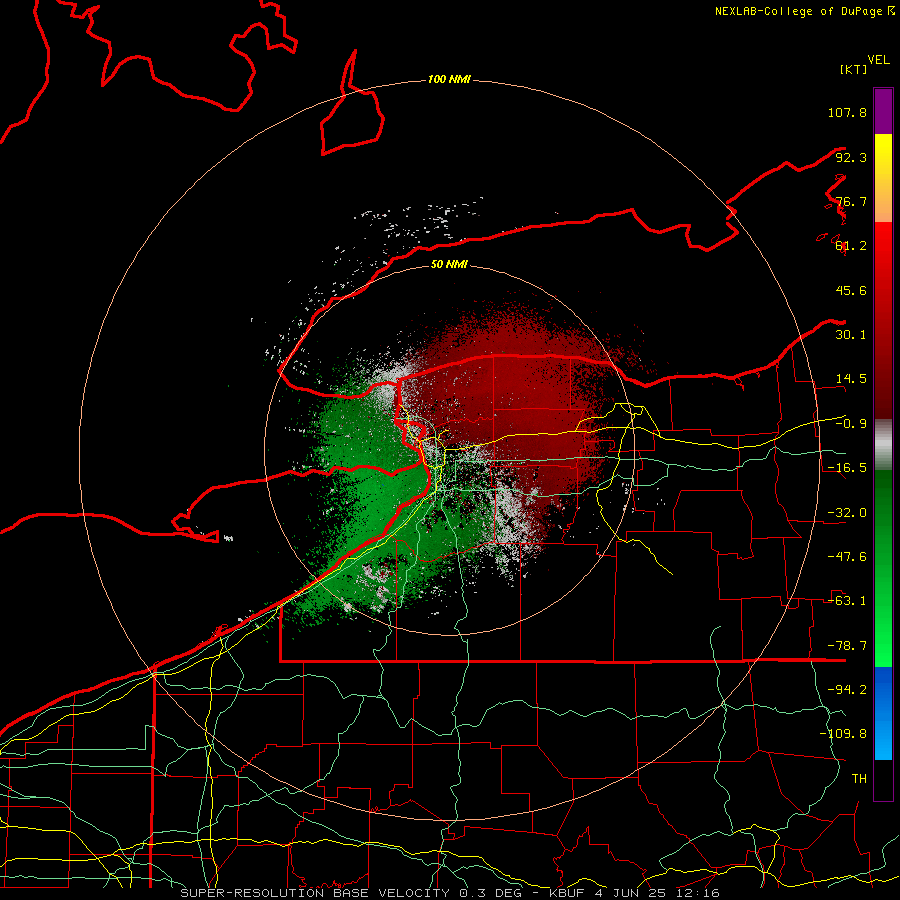Click the -63.1 velocity scale value

(x=847, y=601)
